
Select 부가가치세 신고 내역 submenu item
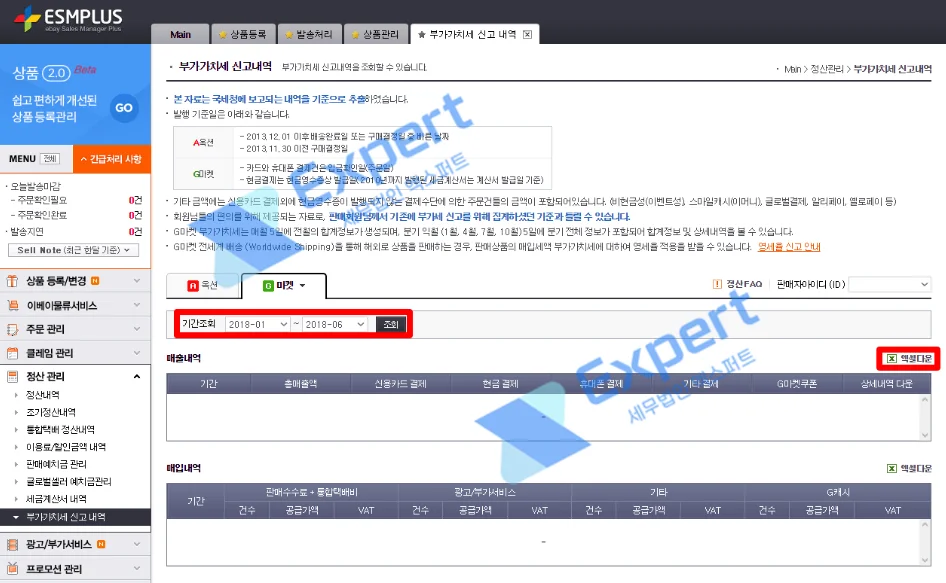(75, 517)
